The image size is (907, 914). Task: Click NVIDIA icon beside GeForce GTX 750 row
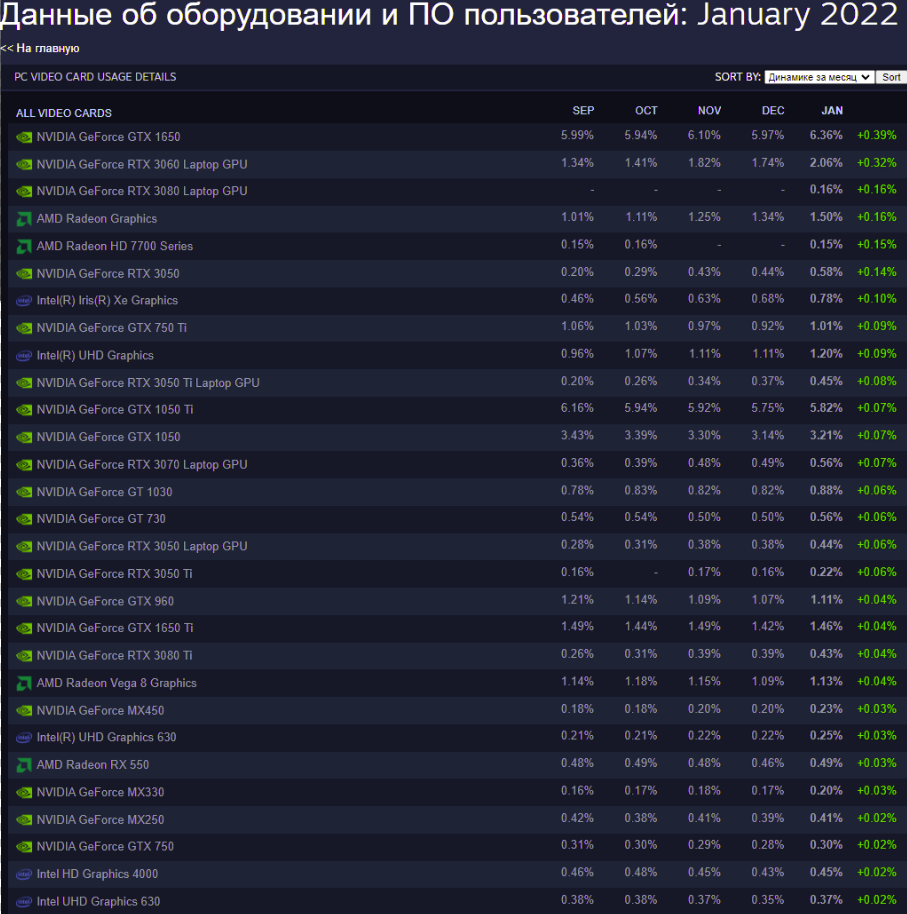[24, 846]
